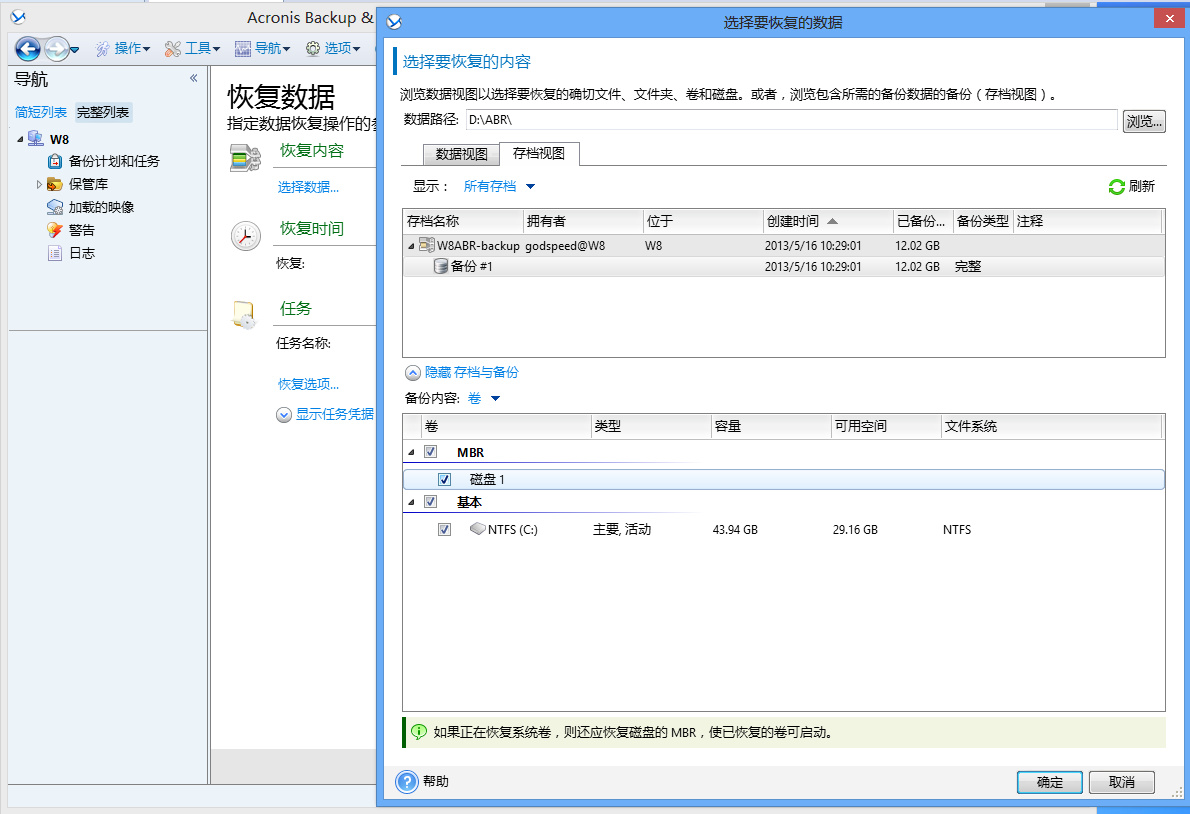Screen dimensions: 1190x814
Task: Click the blue help question mark icon
Action: click(x=408, y=781)
